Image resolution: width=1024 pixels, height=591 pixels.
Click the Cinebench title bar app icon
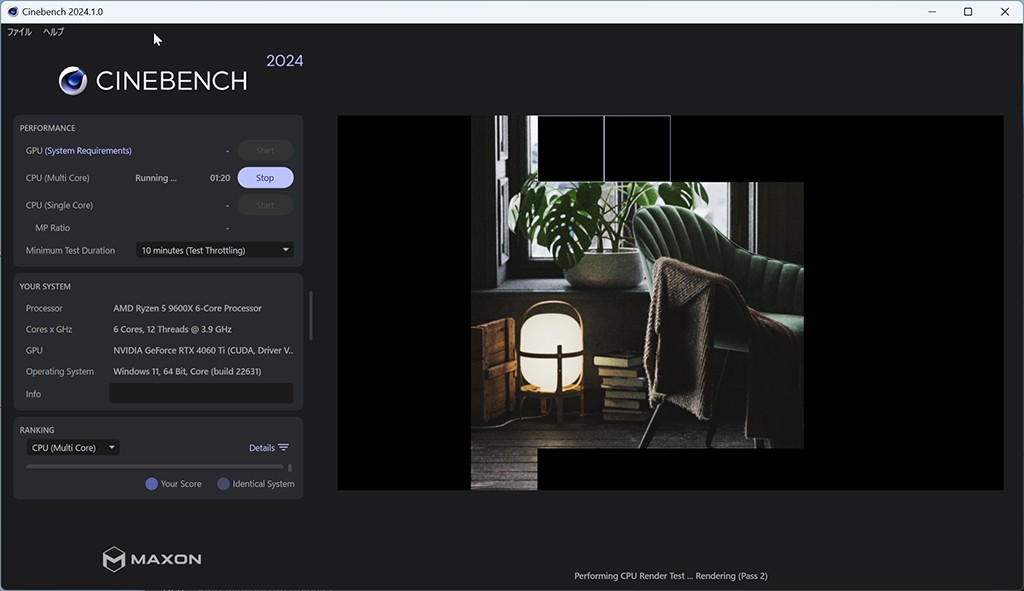[12, 12]
